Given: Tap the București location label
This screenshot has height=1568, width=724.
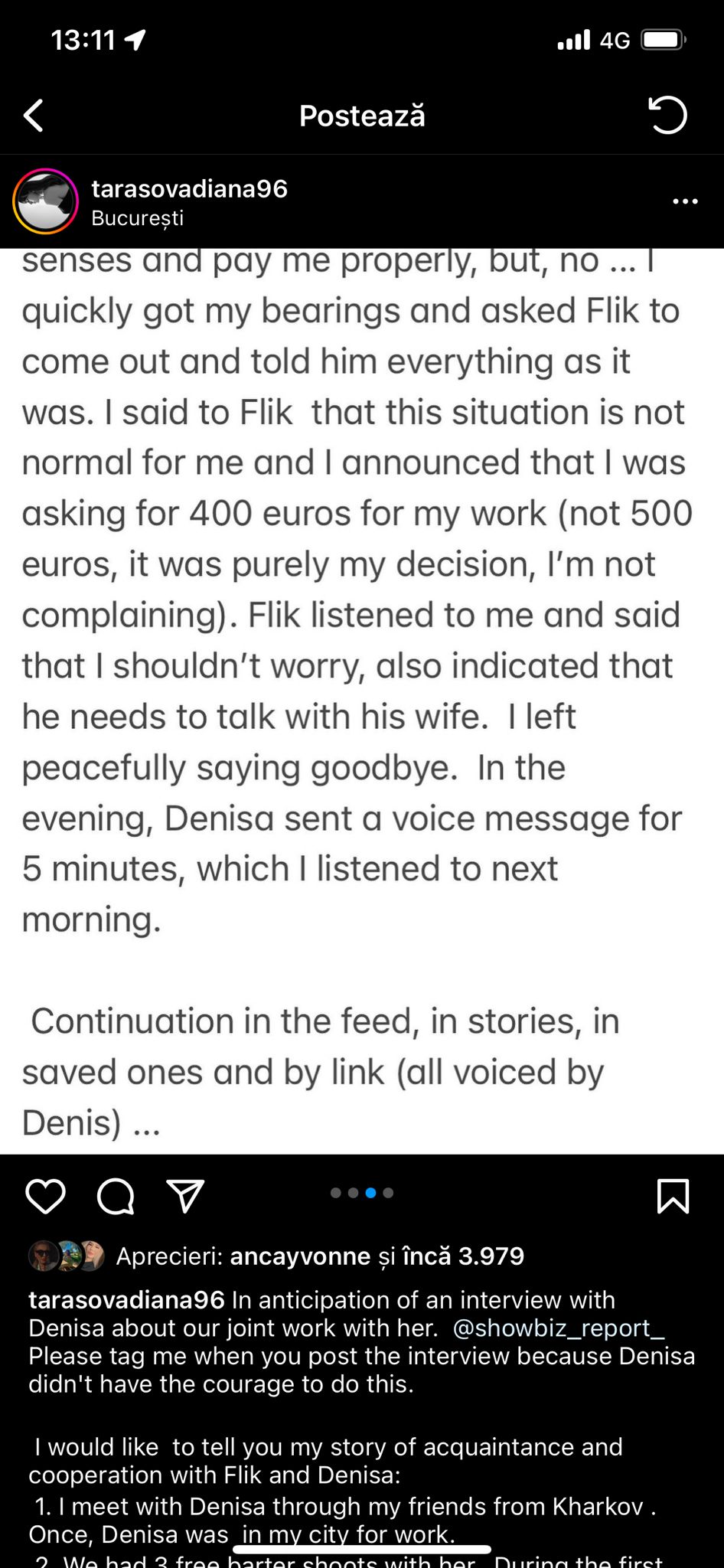Looking at the screenshot, I should pyautogui.click(x=137, y=218).
